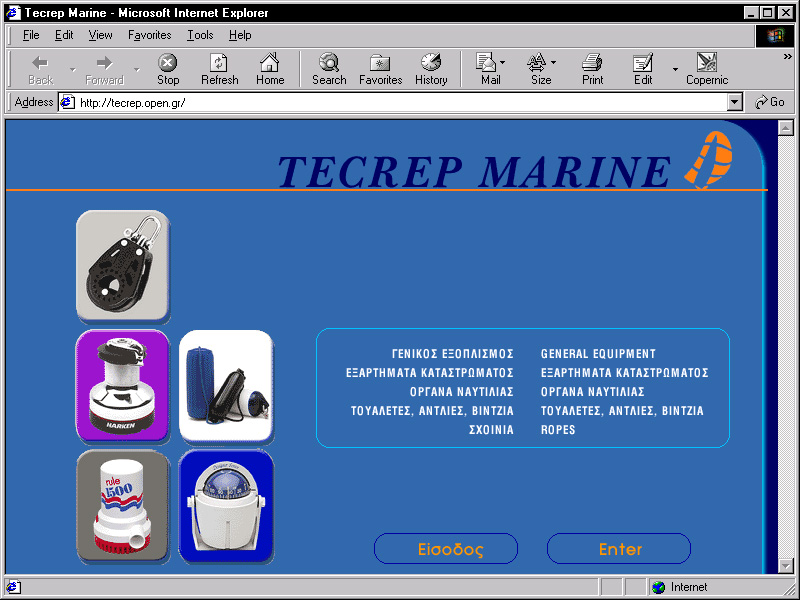Click the blue fender product image
The width and height of the screenshot is (800, 600).
227,386
